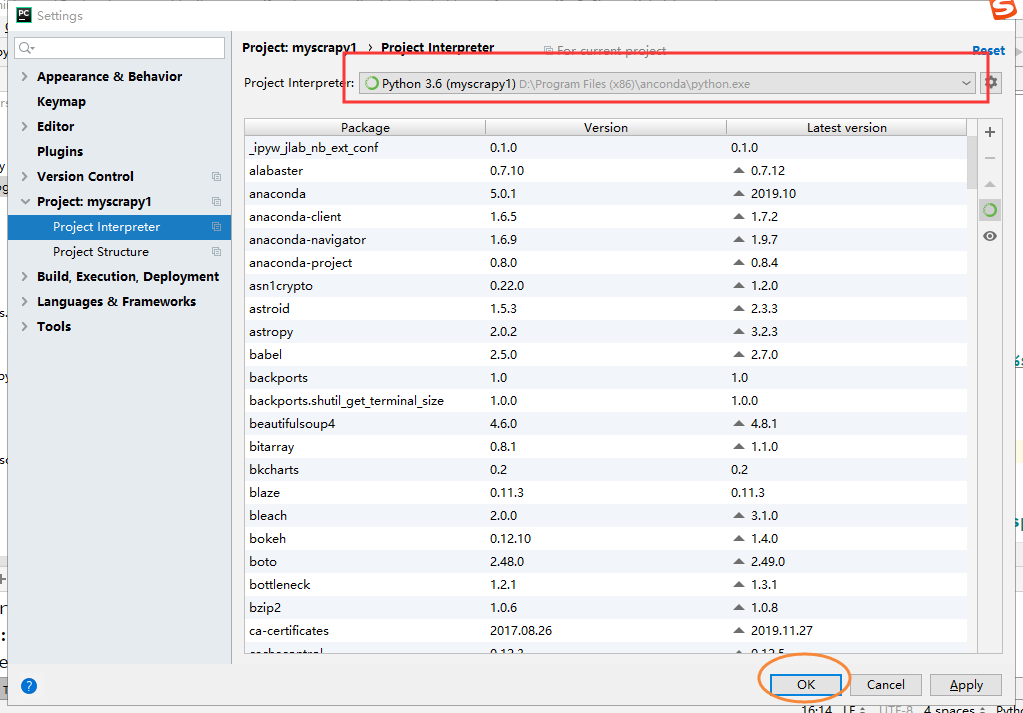
Task: Click the install package plus icon
Action: 990,132
